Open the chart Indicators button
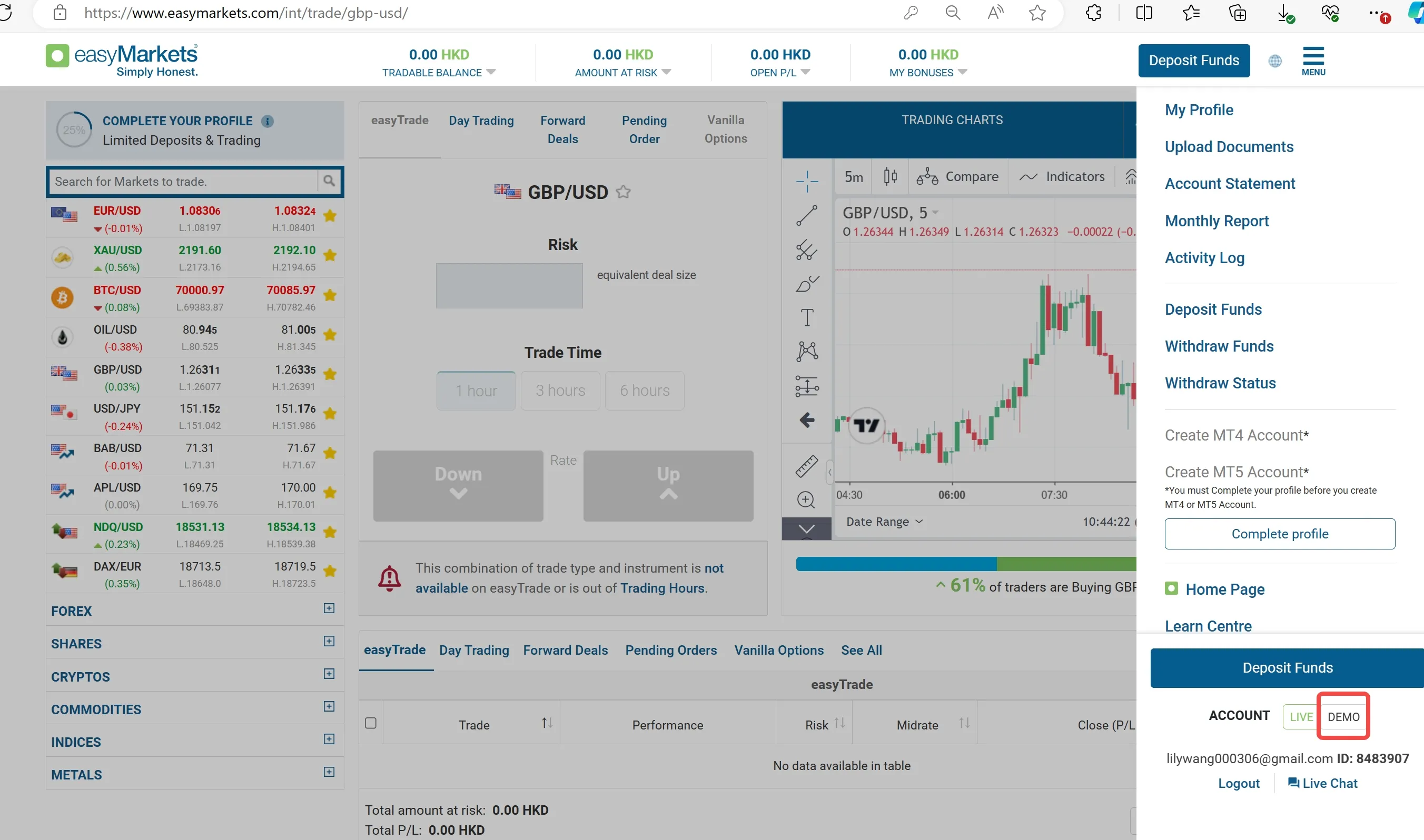1424x840 pixels. [x=1062, y=177]
